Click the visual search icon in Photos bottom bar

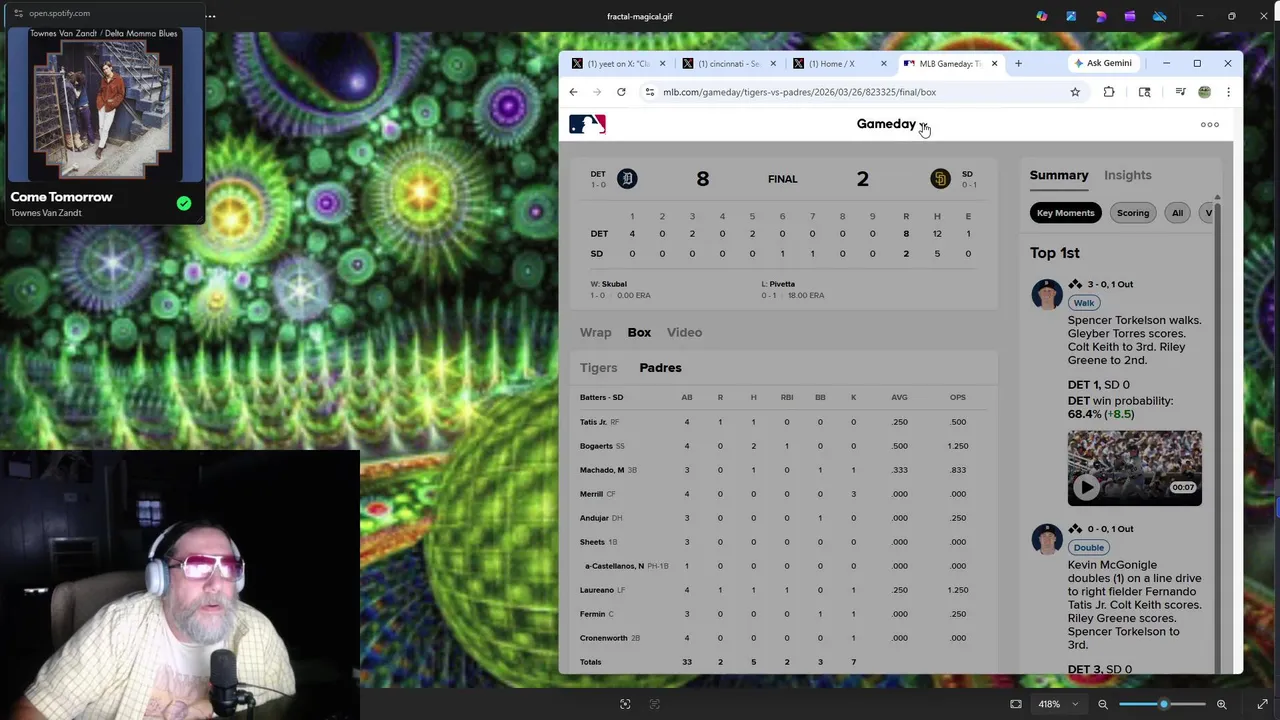pos(625,704)
